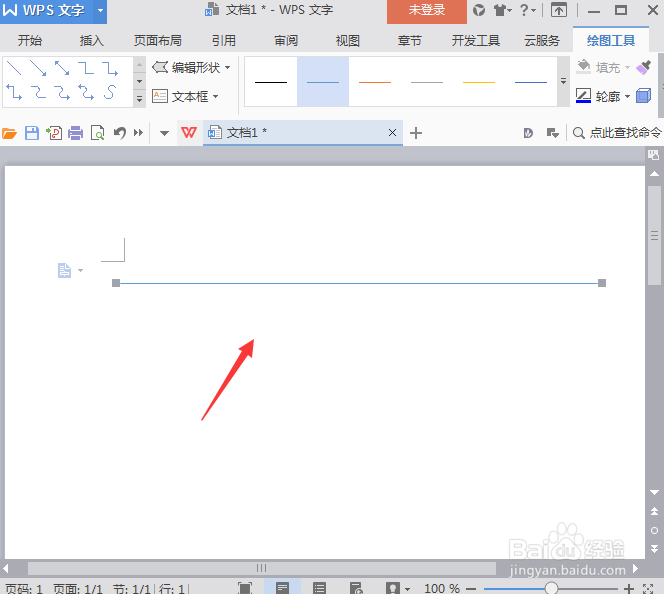Click the layout options icon beside the page
This screenshot has height=594, width=664.
(x=64, y=270)
